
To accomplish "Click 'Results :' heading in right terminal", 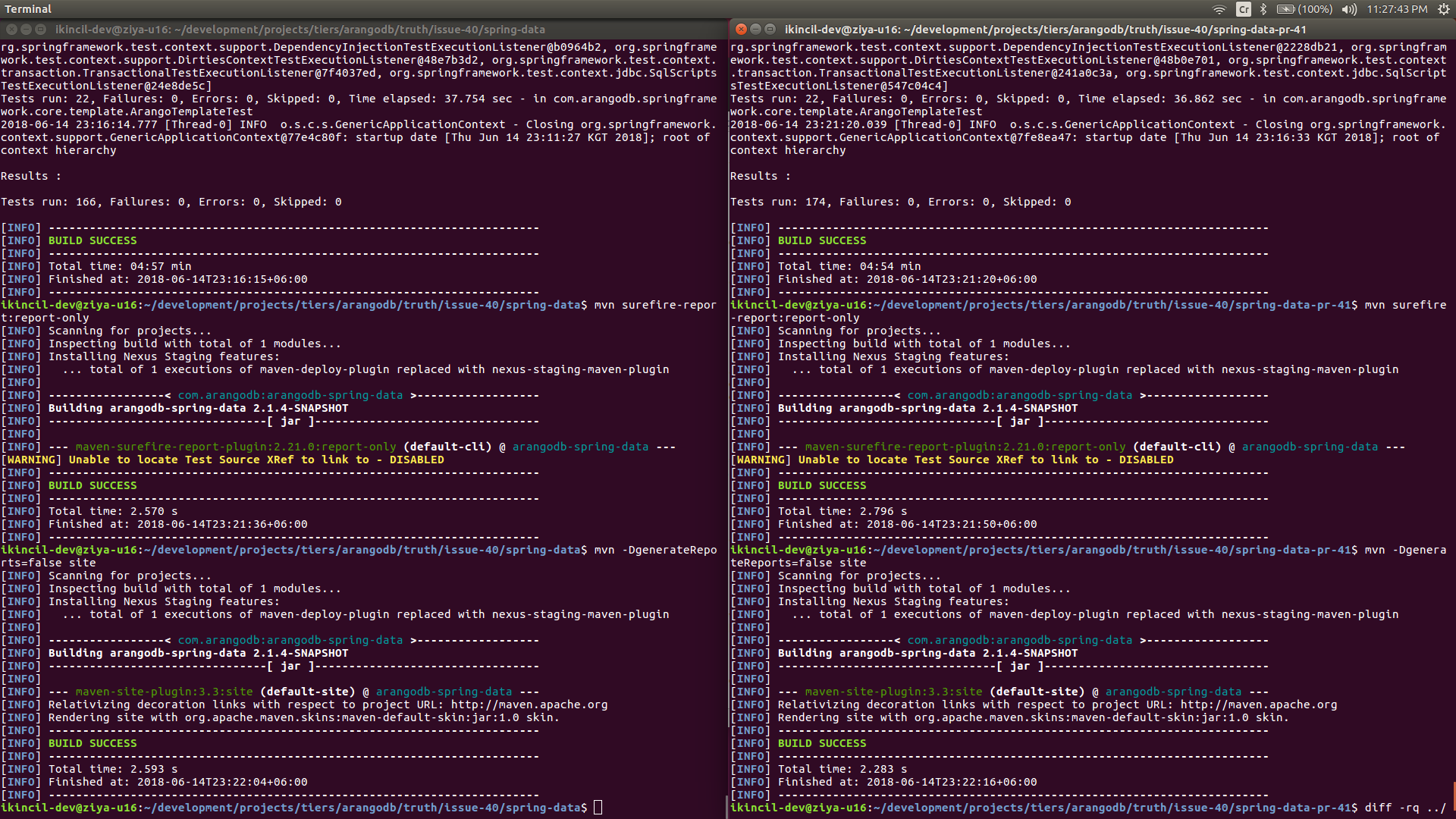I will coord(761,176).
